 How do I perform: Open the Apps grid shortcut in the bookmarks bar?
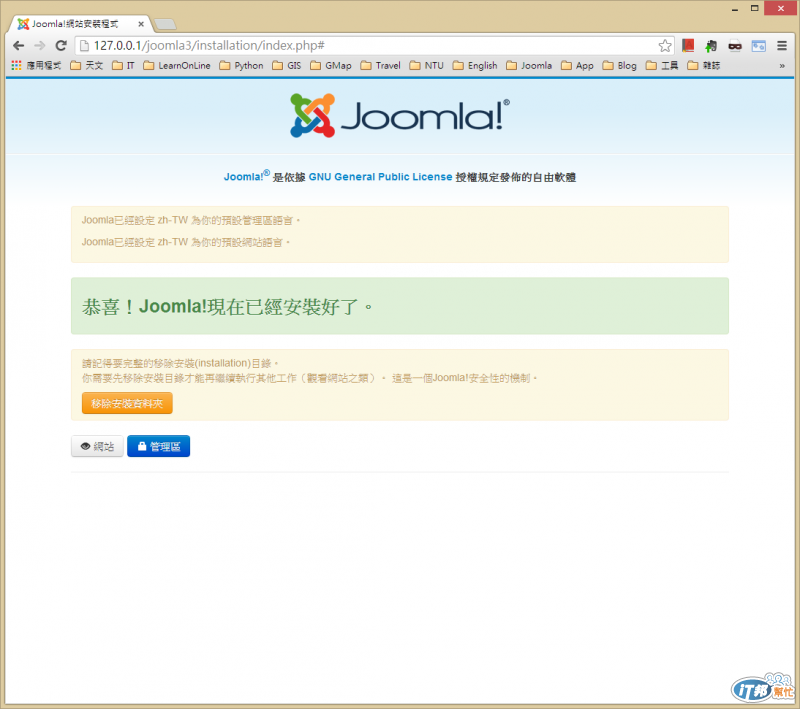pos(36,65)
